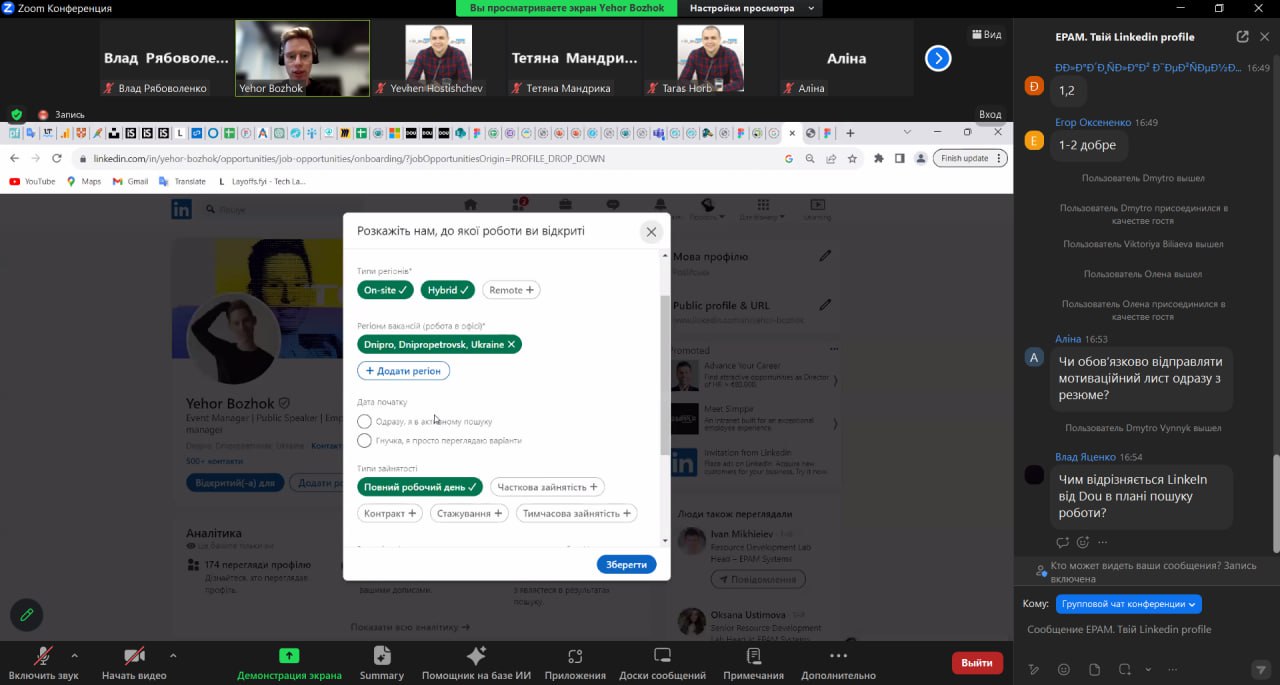Click the Вход button
Screen dimensions: 1280x685
click(990, 114)
